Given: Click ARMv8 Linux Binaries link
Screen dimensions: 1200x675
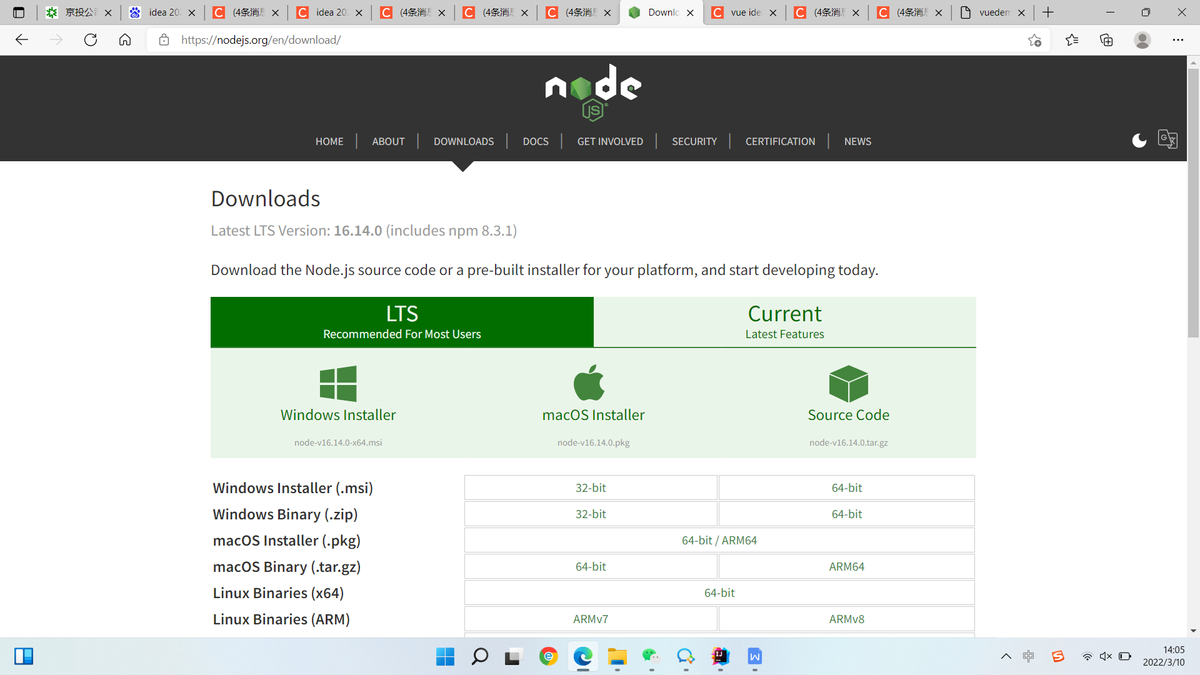Looking at the screenshot, I should (847, 619).
